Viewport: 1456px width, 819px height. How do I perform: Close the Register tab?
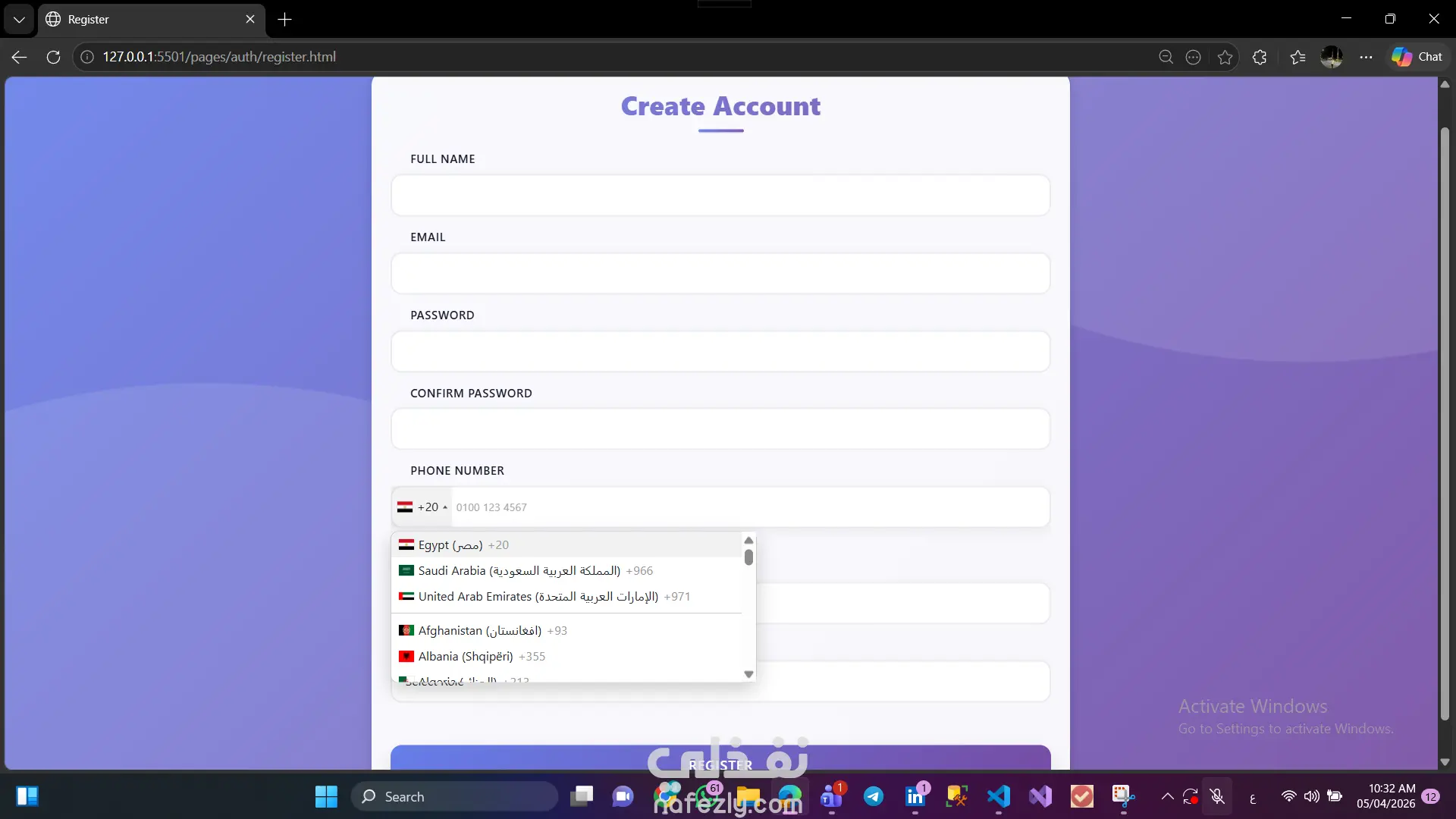250,19
